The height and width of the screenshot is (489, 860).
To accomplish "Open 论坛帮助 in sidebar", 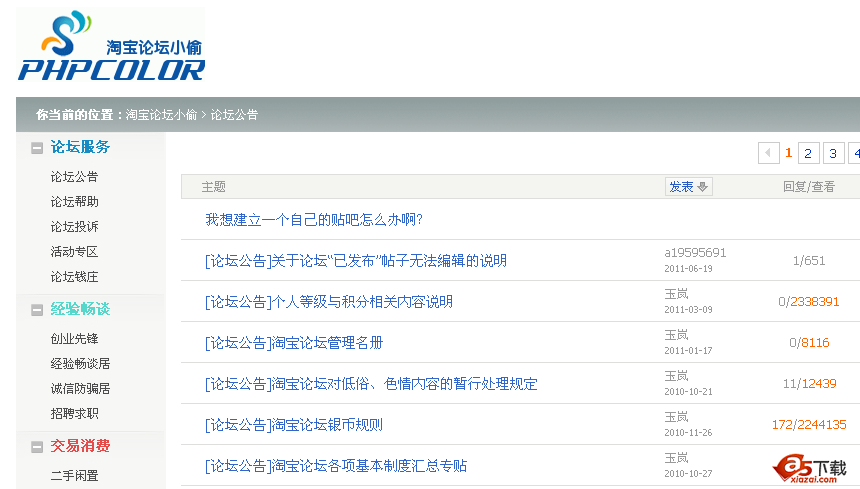I will point(74,202).
